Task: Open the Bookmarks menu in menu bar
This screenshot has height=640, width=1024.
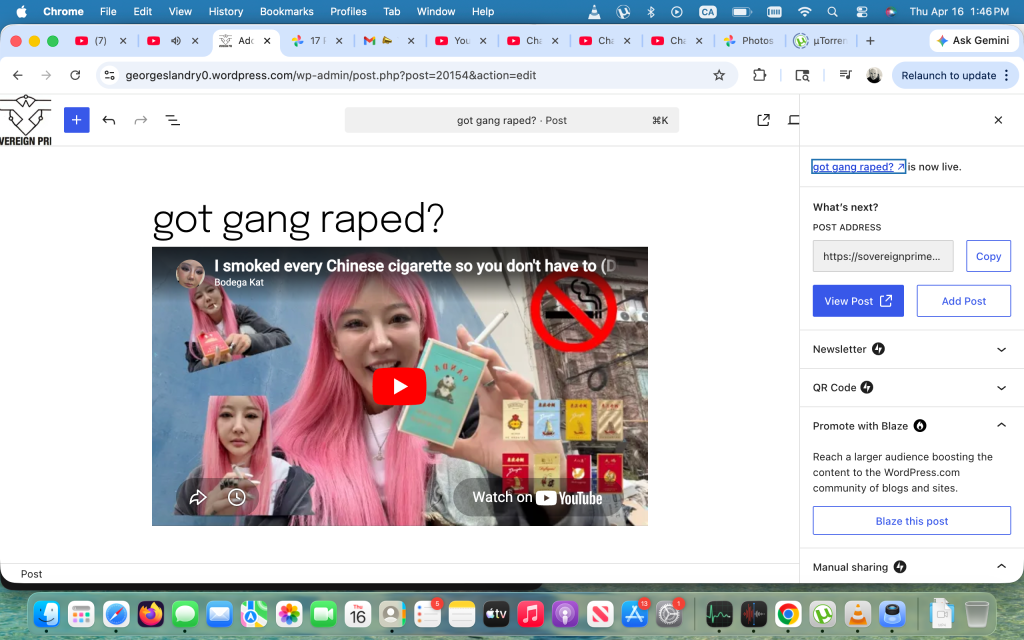Action: [x=286, y=12]
